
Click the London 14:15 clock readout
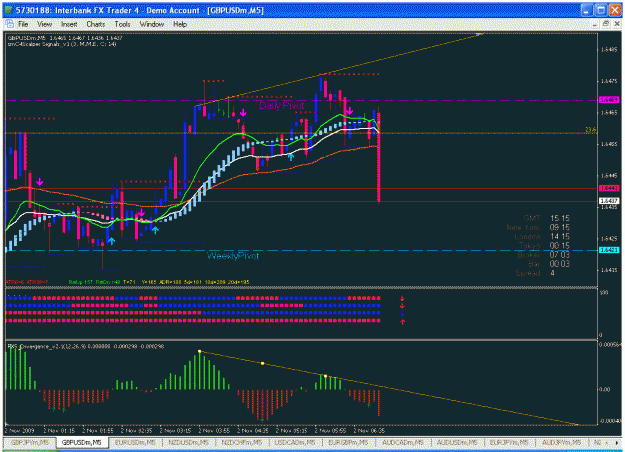(x=542, y=236)
